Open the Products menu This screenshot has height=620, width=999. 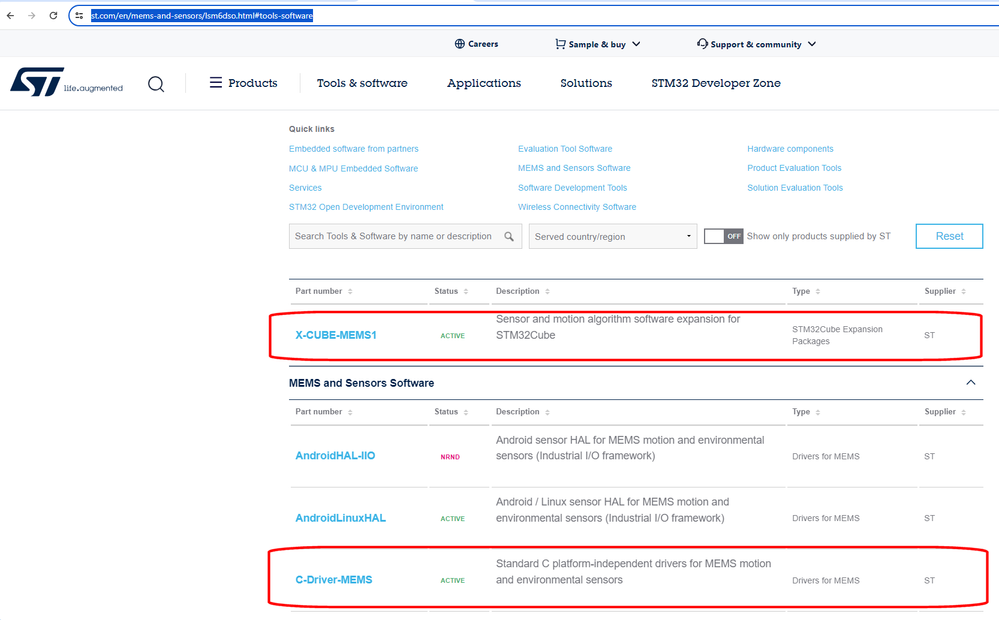253,83
